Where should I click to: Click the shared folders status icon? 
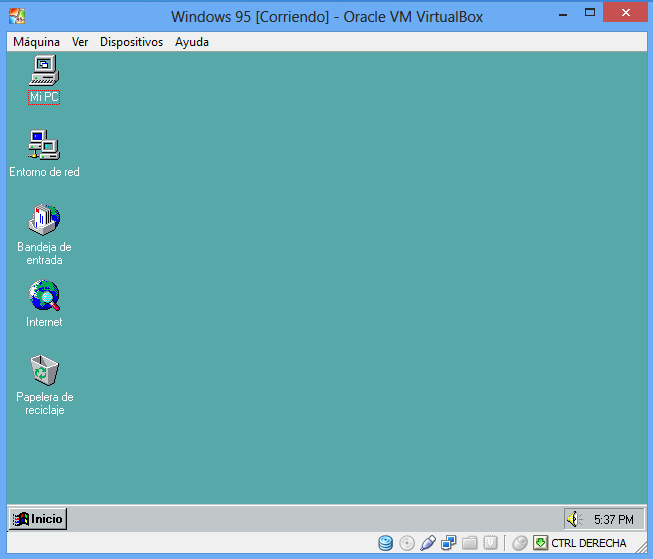(x=470, y=543)
